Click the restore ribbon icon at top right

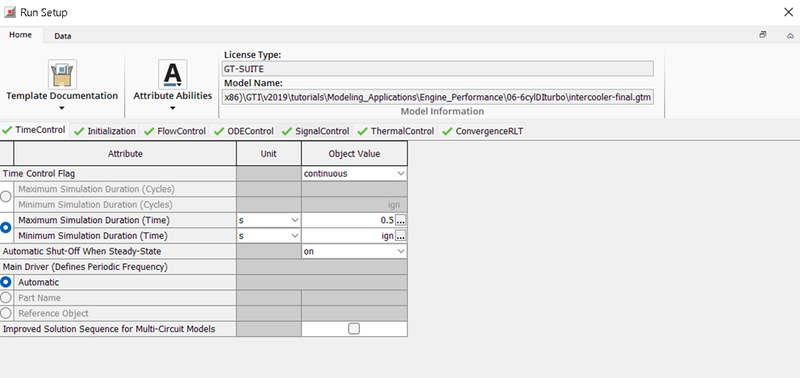pos(763,35)
